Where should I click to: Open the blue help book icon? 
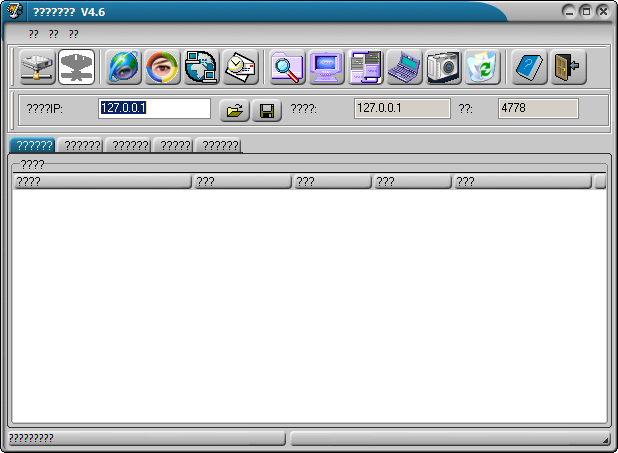[530, 67]
